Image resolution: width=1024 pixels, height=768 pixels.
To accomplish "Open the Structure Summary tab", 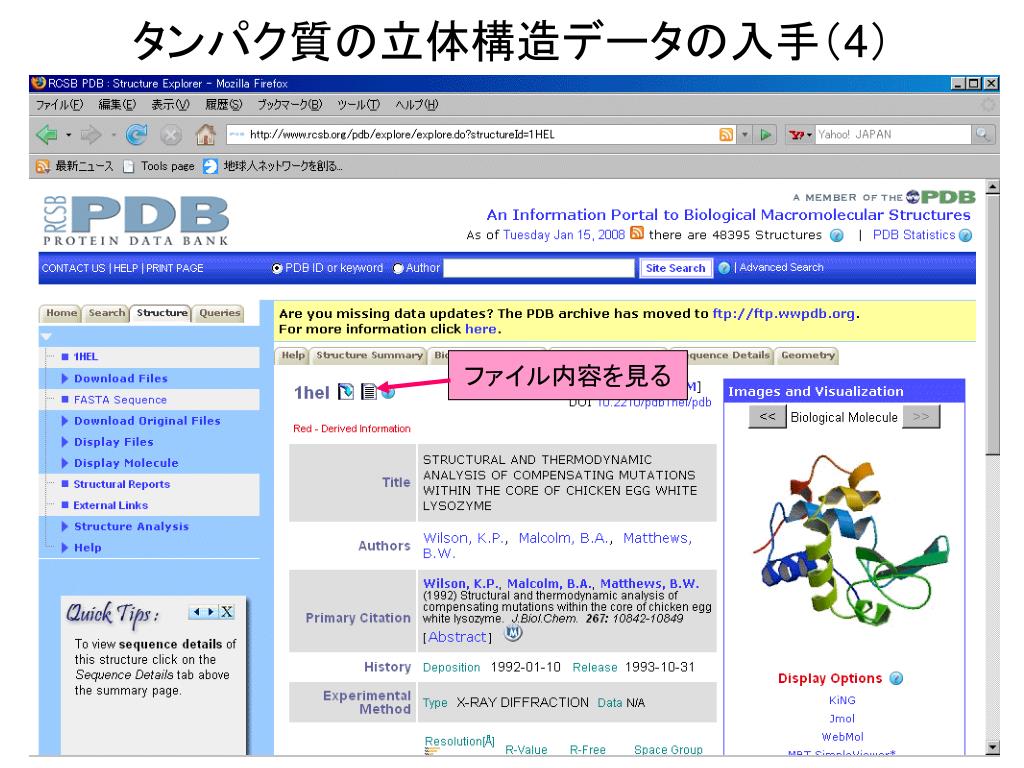I will pyautogui.click(x=369, y=355).
